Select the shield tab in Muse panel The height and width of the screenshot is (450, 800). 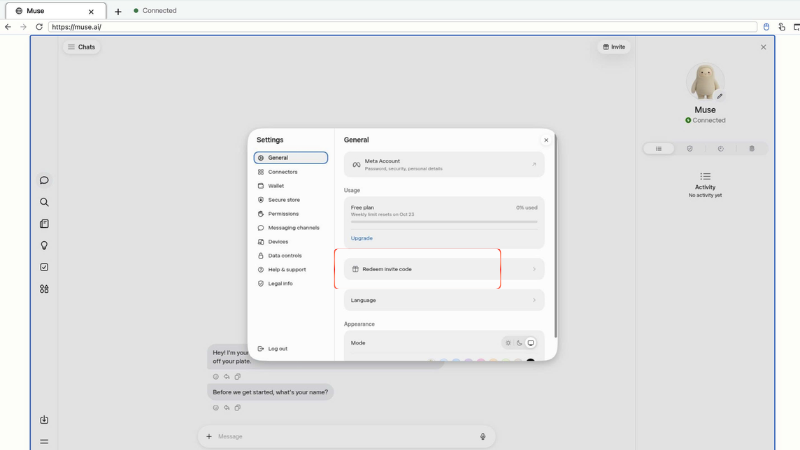coord(690,148)
